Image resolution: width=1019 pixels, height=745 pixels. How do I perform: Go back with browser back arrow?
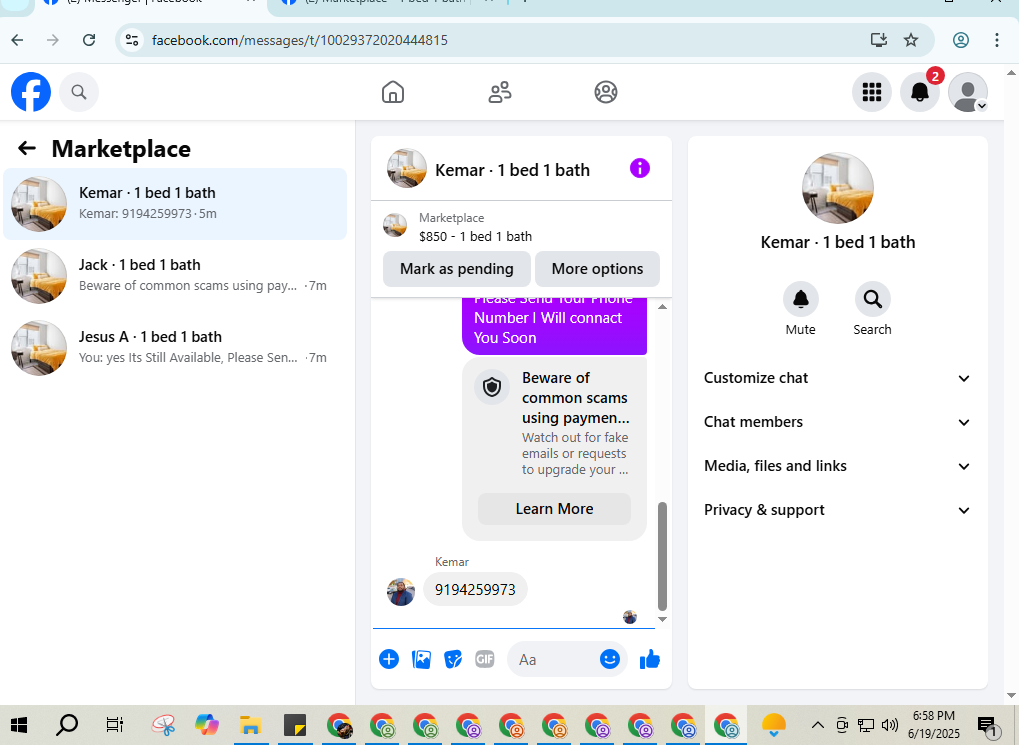[18, 40]
